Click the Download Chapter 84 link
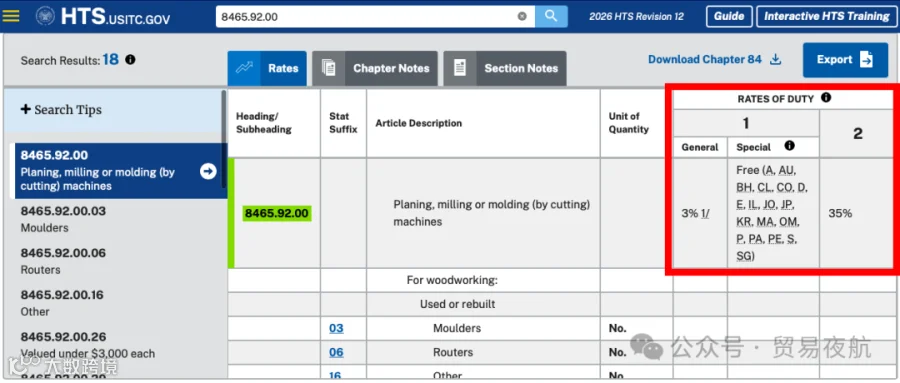This screenshot has height=383, width=900. 705,60
